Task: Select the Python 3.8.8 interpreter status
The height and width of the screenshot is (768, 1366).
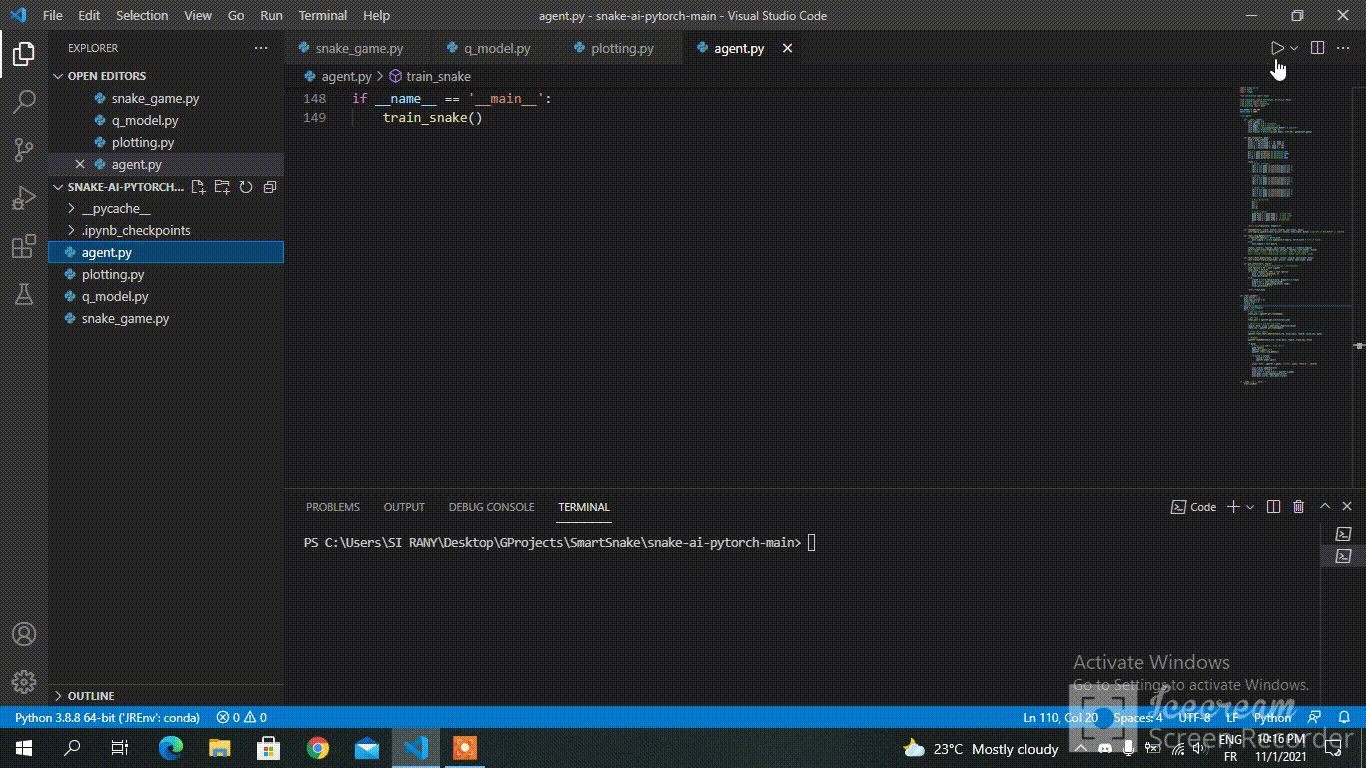Action: (x=107, y=718)
